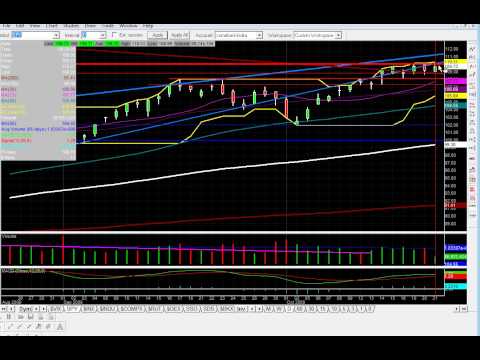This screenshot has height=360, width=480.
Task: Switch to the SPY chart tab
Action: [72, 309]
